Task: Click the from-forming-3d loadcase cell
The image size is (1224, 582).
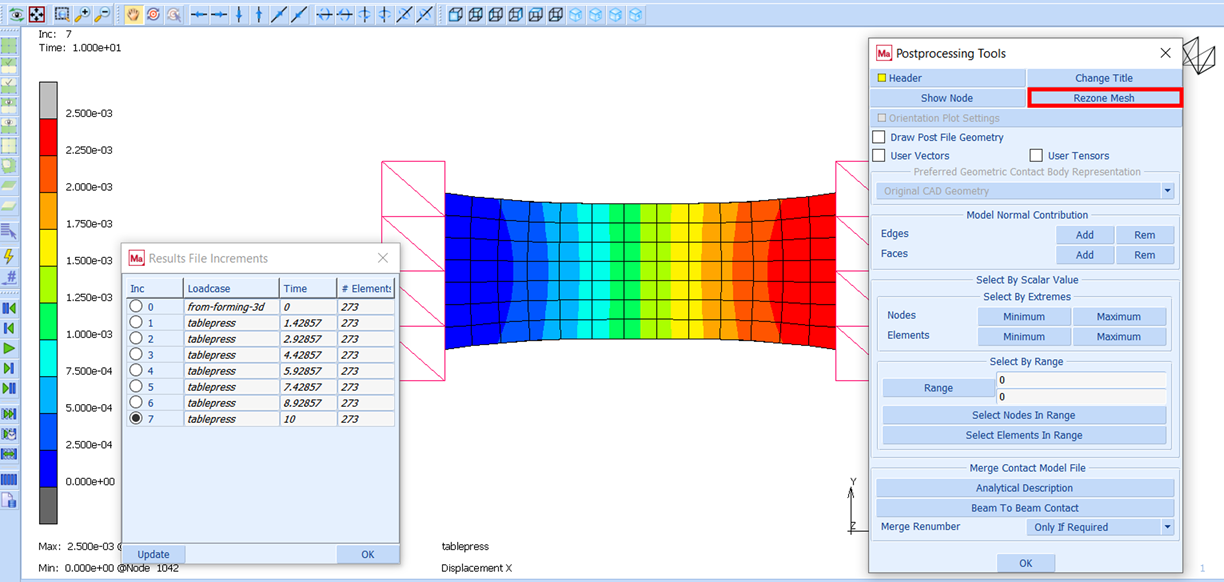Action: pos(231,307)
